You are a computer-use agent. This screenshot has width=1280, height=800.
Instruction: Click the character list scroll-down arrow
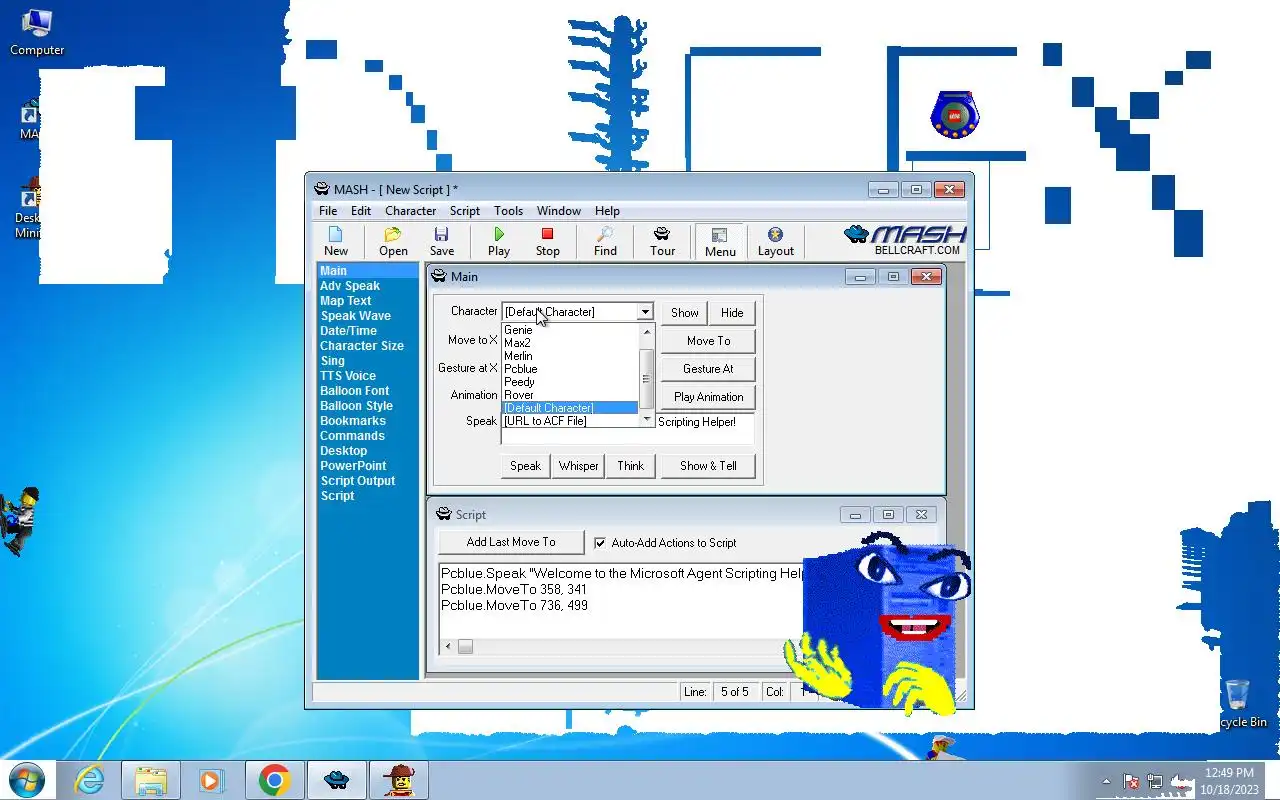pyautogui.click(x=646, y=420)
